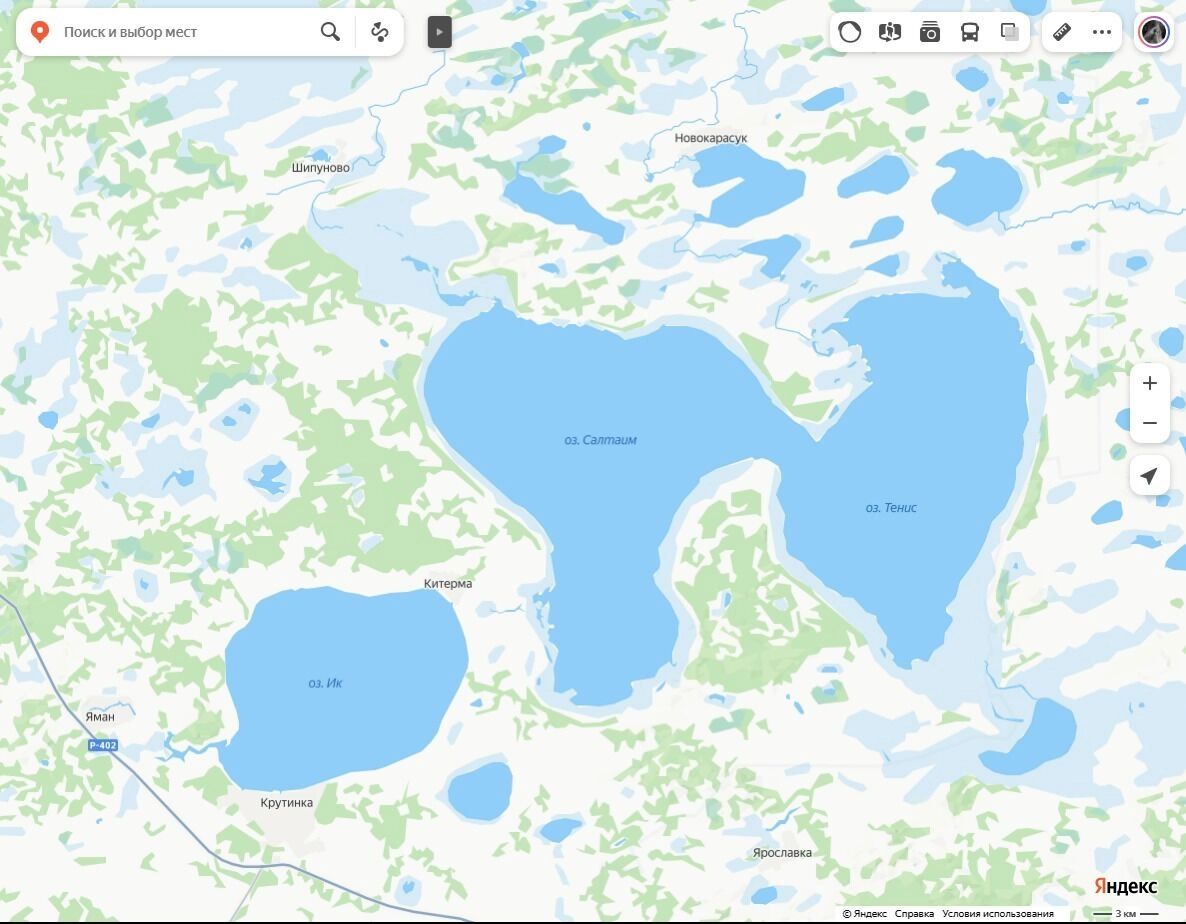Expand the collapsed side panel arrow

[x=439, y=32]
